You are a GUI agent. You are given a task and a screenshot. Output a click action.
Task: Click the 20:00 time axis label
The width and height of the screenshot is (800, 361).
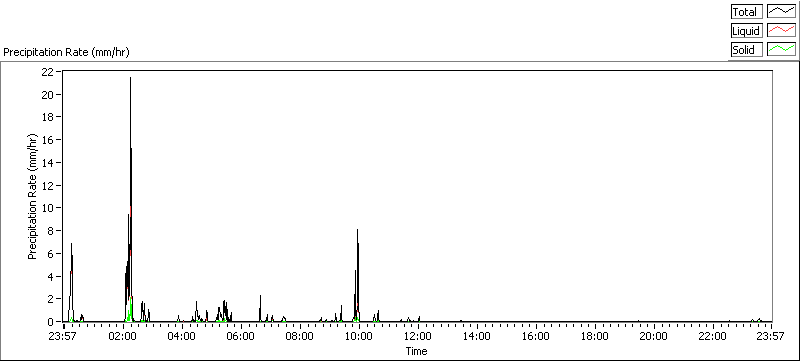pos(654,336)
